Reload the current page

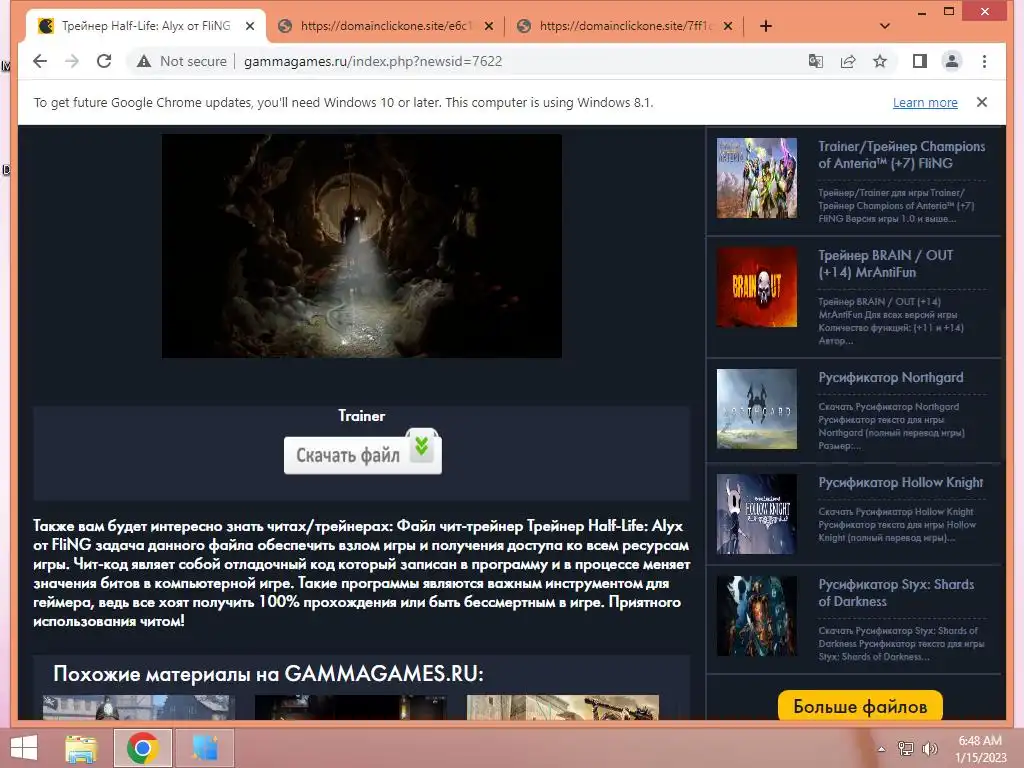point(104,61)
